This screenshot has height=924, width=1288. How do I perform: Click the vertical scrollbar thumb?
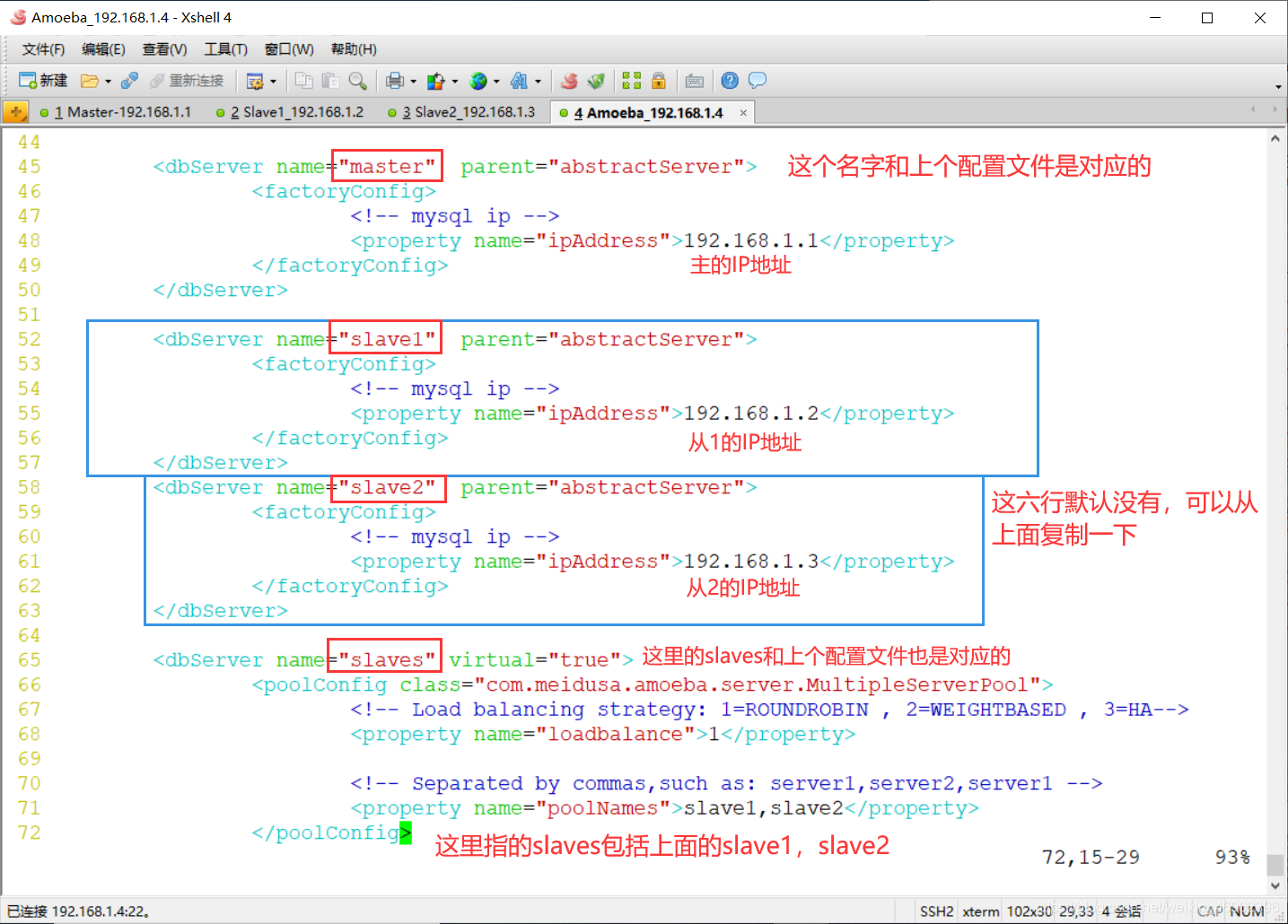[x=1275, y=865]
